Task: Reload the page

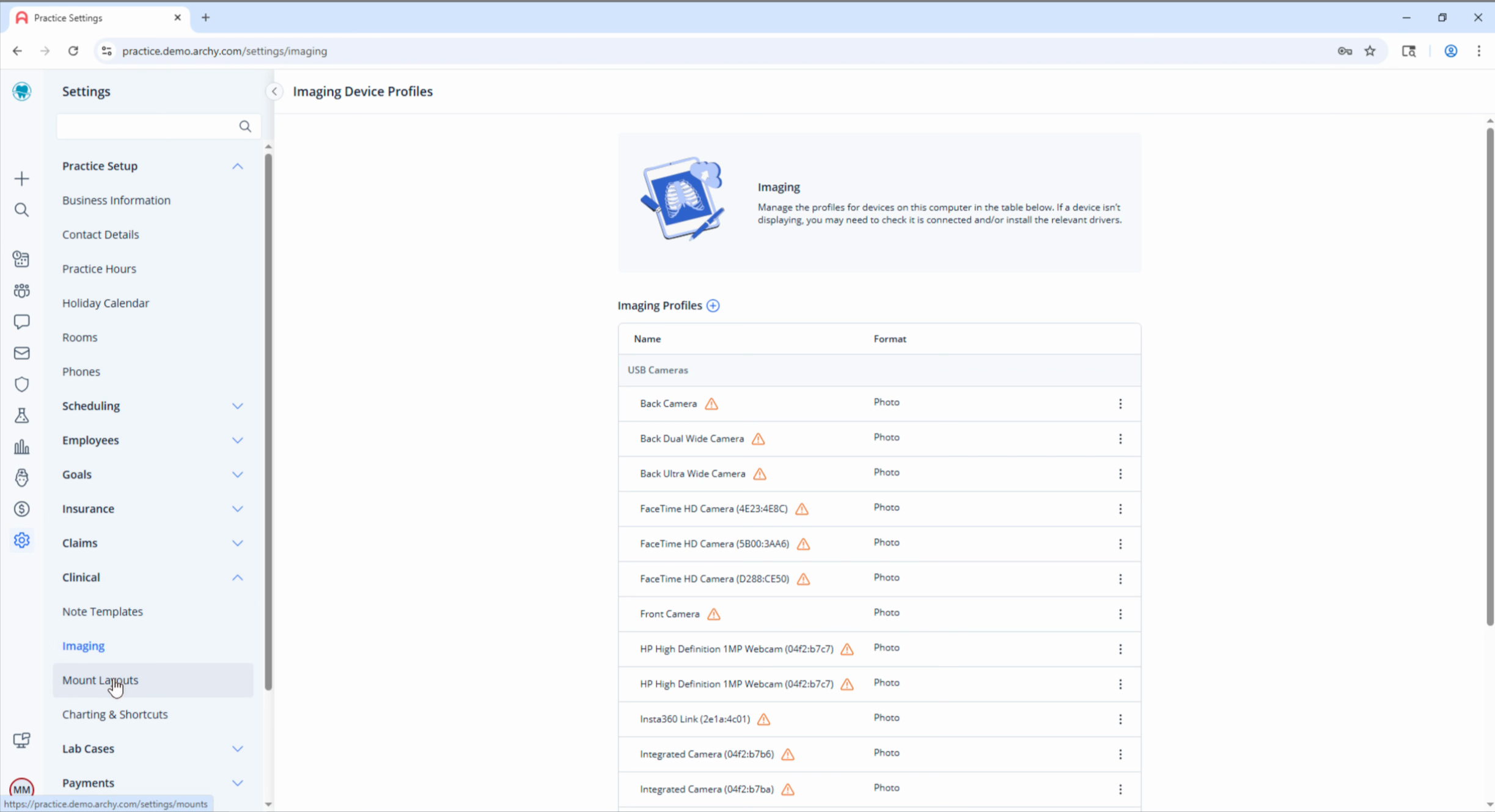Action: tap(73, 51)
